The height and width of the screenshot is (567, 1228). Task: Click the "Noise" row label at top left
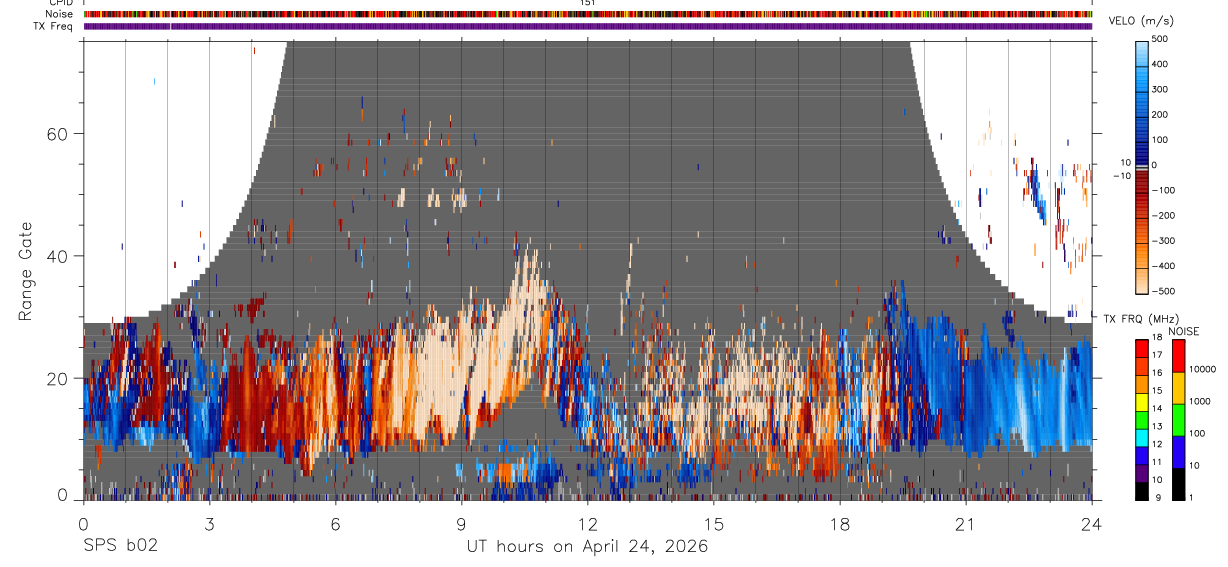click(59, 14)
